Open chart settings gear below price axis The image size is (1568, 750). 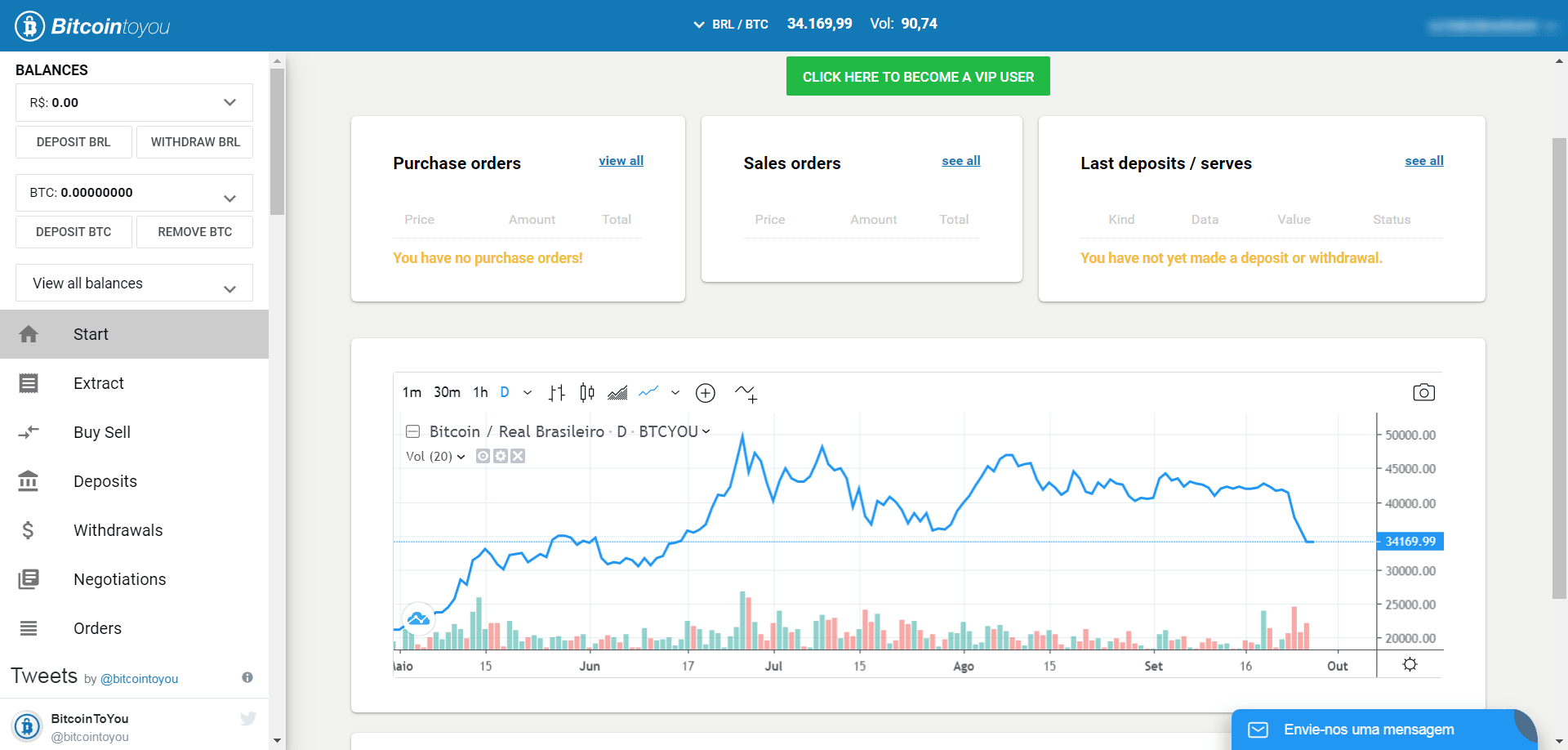(x=1410, y=664)
